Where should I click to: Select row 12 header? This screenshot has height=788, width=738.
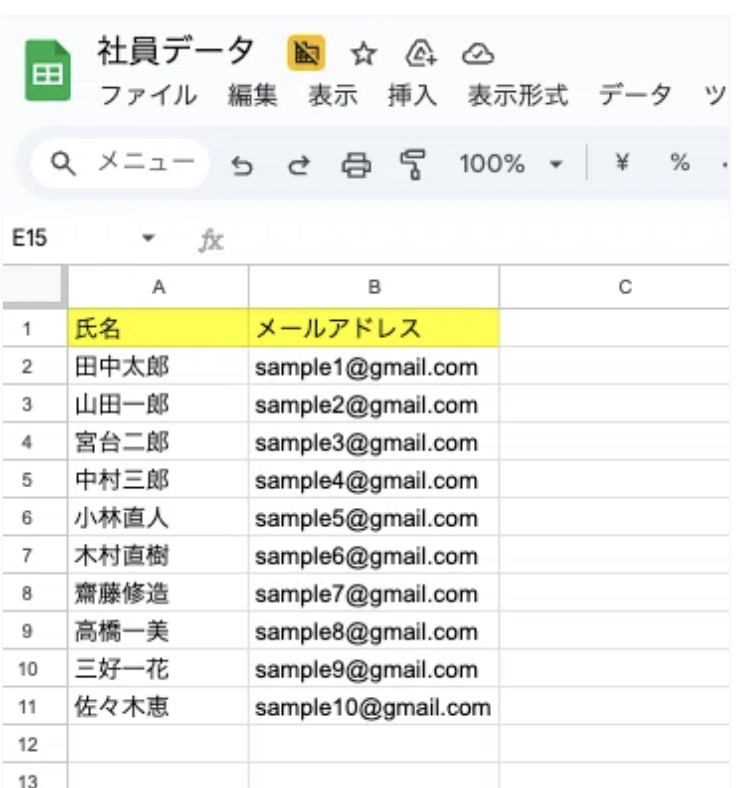35,744
